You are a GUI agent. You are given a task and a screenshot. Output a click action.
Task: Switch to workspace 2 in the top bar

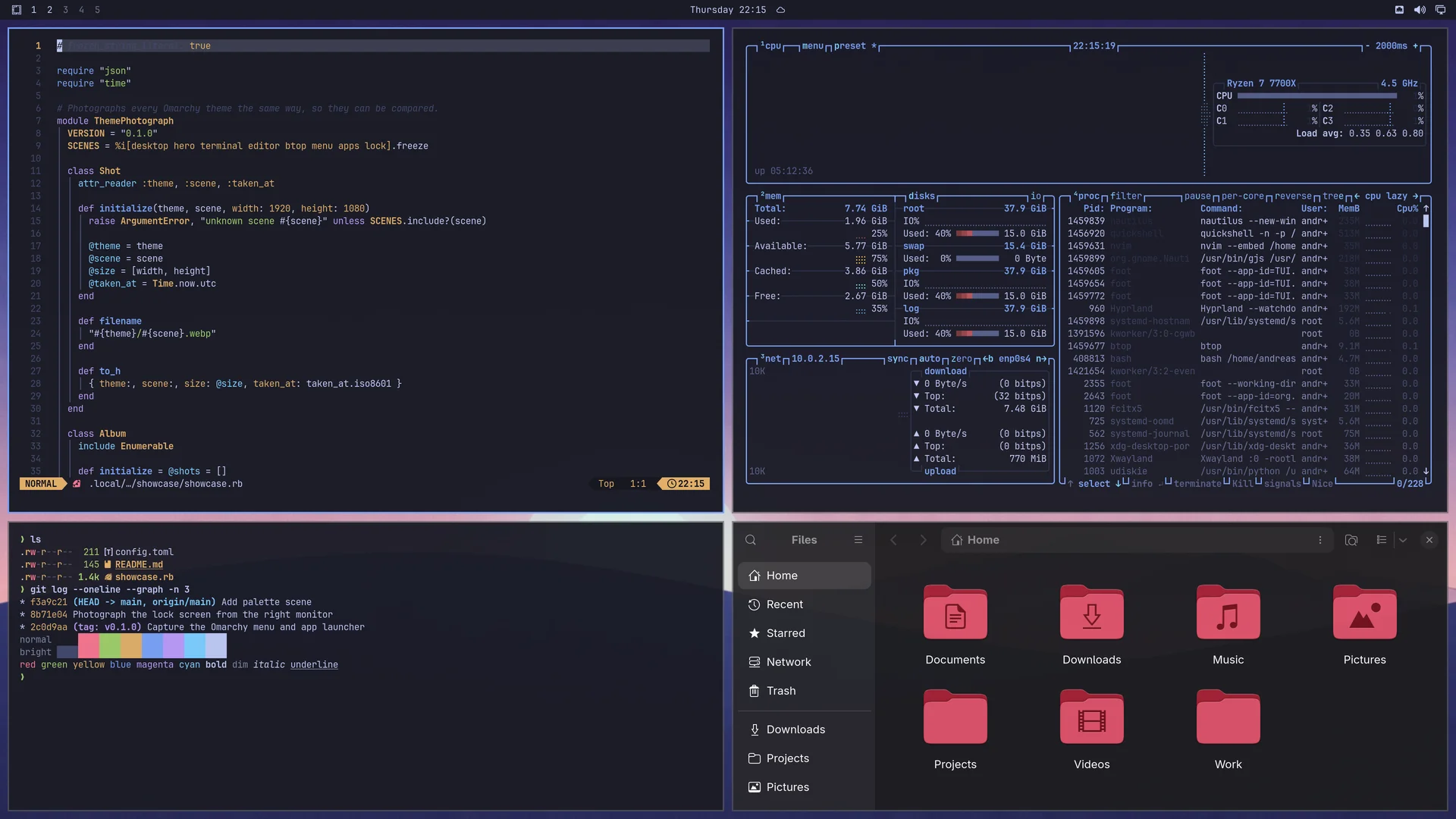pos(49,10)
